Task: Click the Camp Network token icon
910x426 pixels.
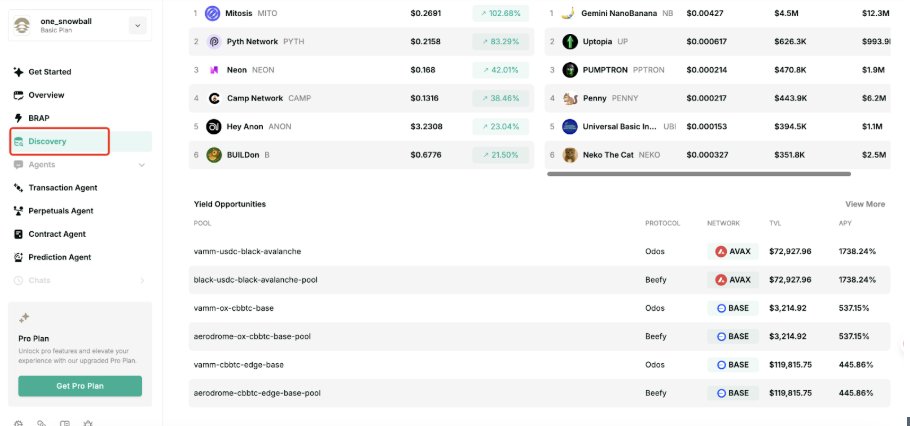Action: pyautogui.click(x=213, y=99)
